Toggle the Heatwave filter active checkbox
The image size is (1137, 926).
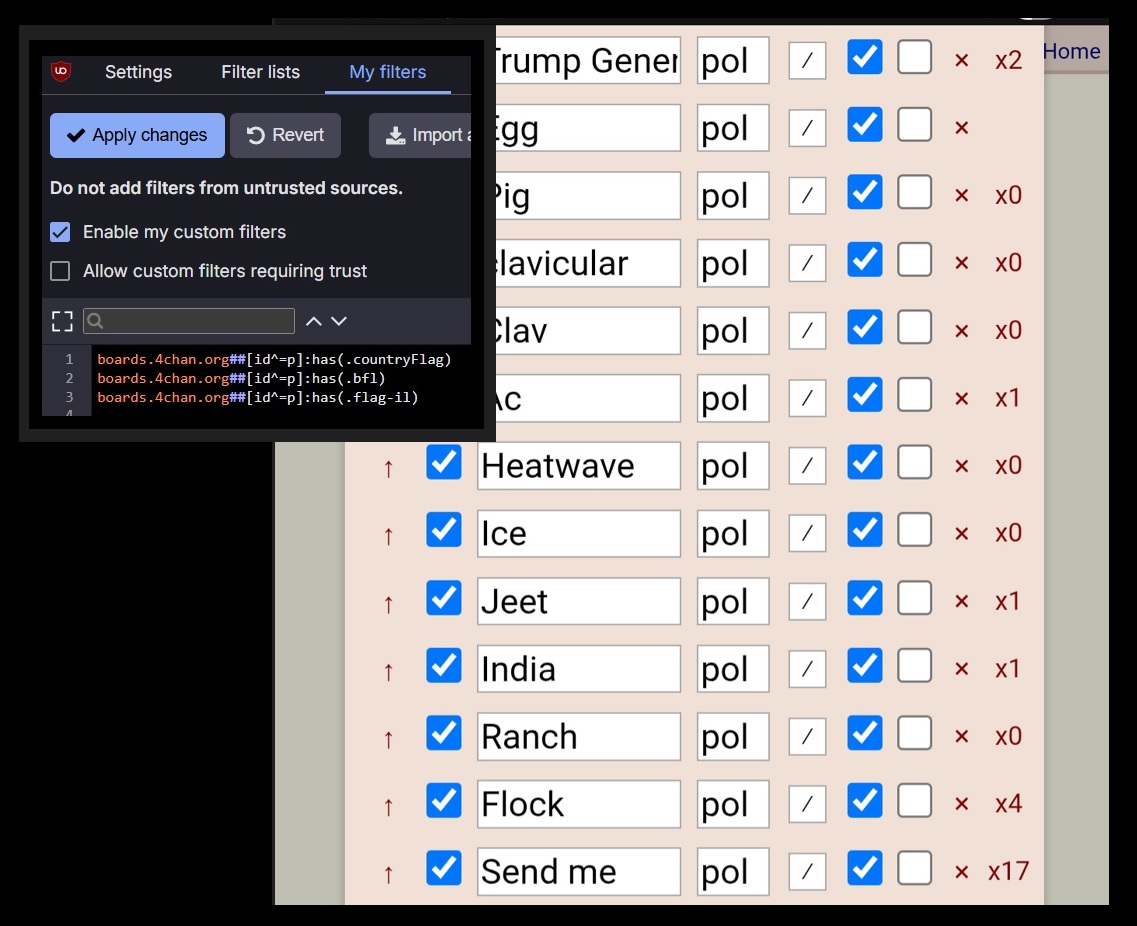tap(444, 463)
